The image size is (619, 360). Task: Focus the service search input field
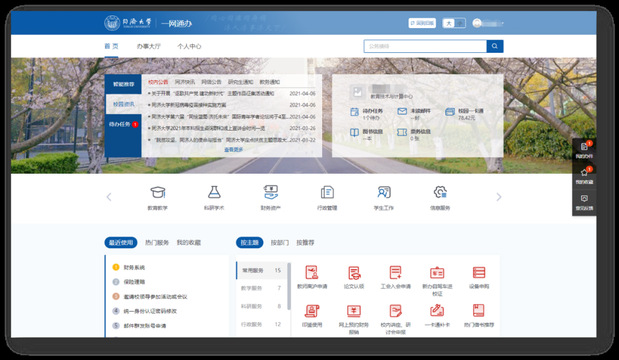(x=425, y=46)
